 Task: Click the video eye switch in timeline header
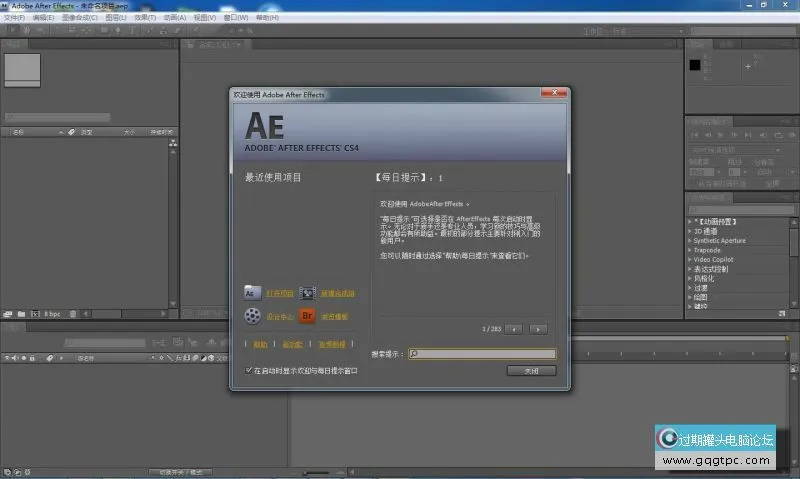tap(7, 358)
